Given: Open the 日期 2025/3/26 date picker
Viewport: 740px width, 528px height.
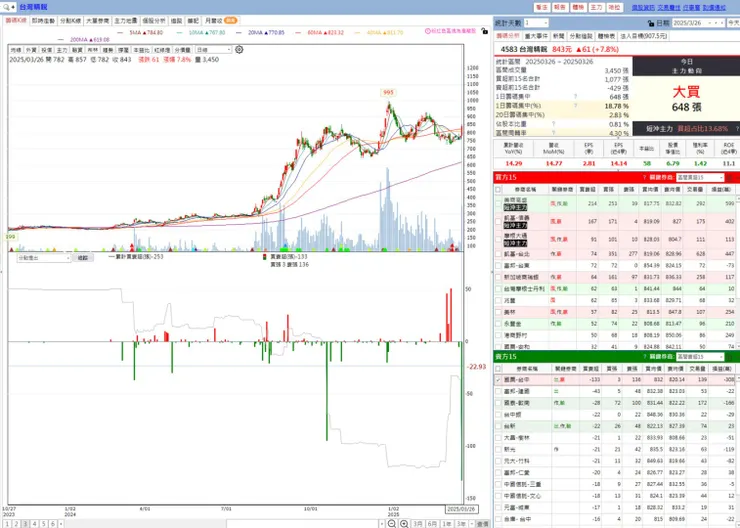Looking at the screenshot, I should tap(698, 23).
